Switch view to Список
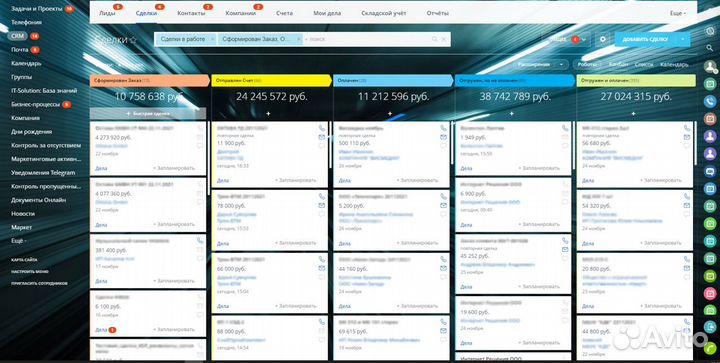This screenshot has width=720, height=363. coord(644,65)
